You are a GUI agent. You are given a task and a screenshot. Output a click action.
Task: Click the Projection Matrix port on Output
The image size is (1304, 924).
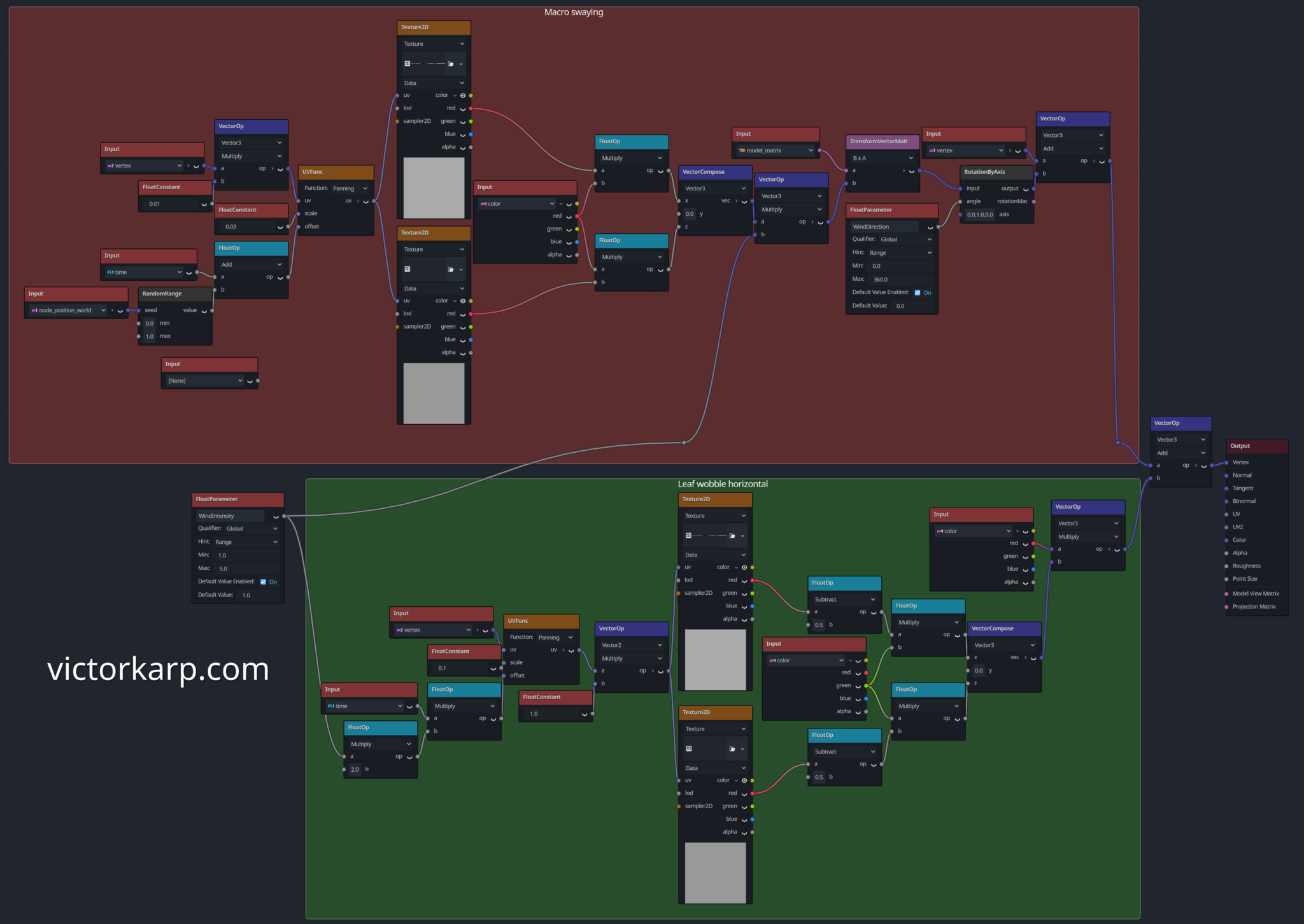click(x=1226, y=606)
